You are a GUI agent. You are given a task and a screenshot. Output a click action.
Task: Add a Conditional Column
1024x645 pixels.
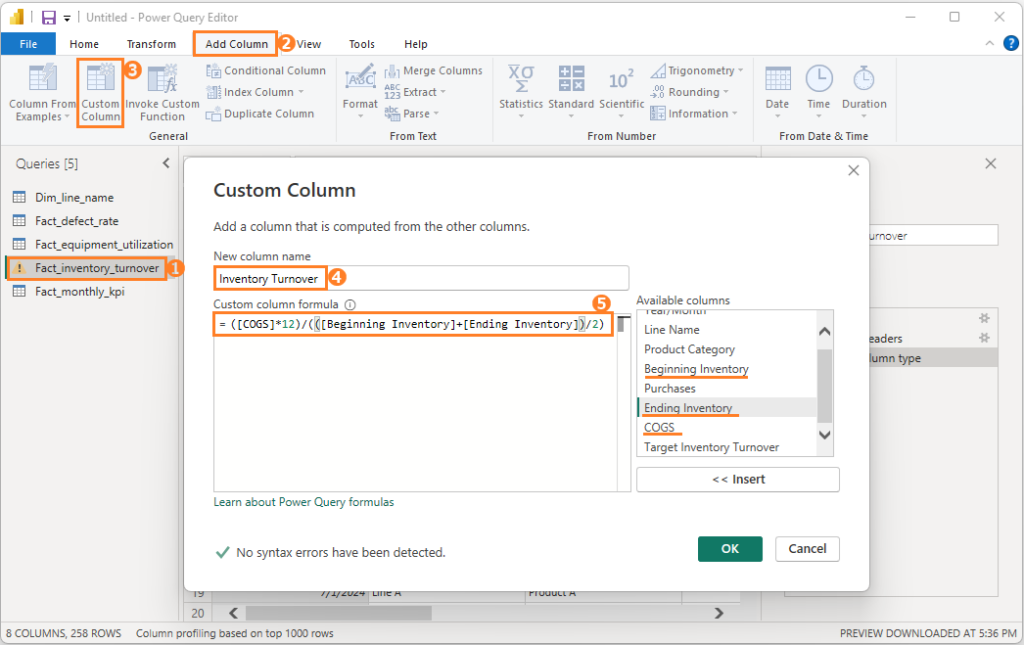point(266,71)
